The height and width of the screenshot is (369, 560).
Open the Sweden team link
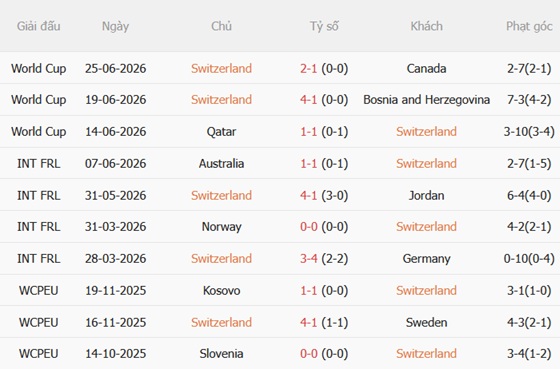[426, 323]
